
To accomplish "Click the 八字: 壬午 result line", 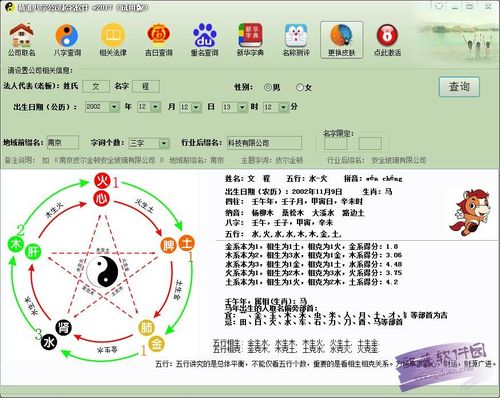I will pyautogui.click(x=279, y=223).
